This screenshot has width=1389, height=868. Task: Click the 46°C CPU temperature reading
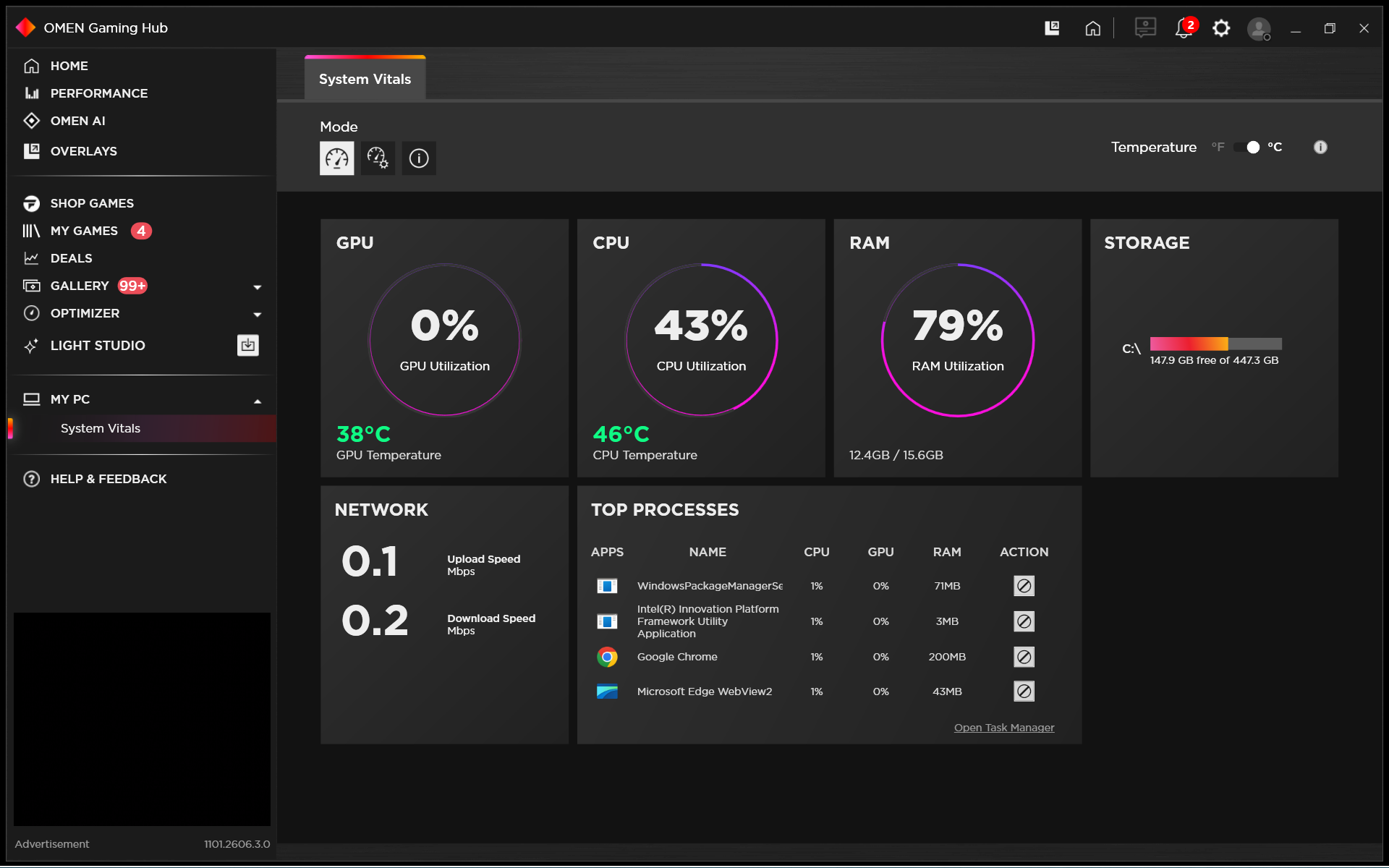[x=621, y=434]
